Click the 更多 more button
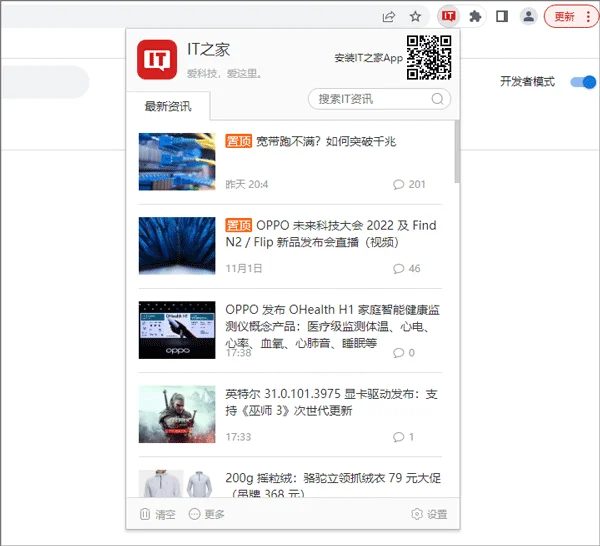Viewport: 600px width, 546px height. coord(207,514)
